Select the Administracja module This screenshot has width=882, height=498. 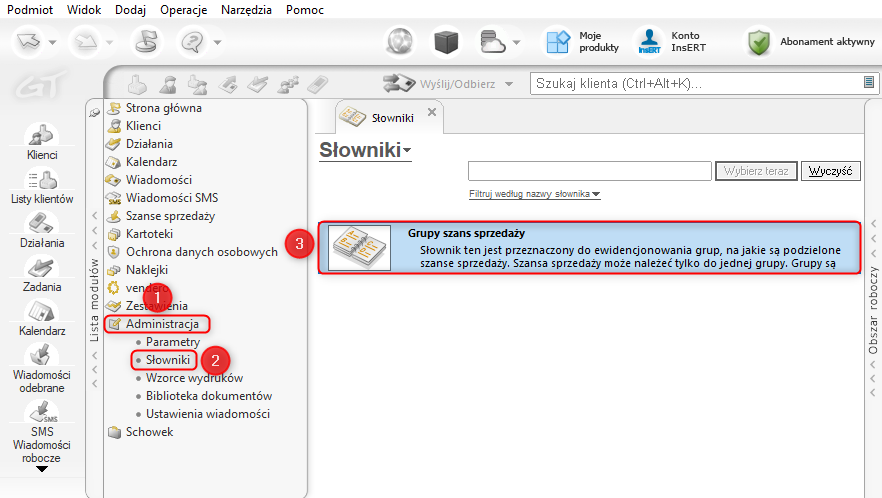point(157,324)
